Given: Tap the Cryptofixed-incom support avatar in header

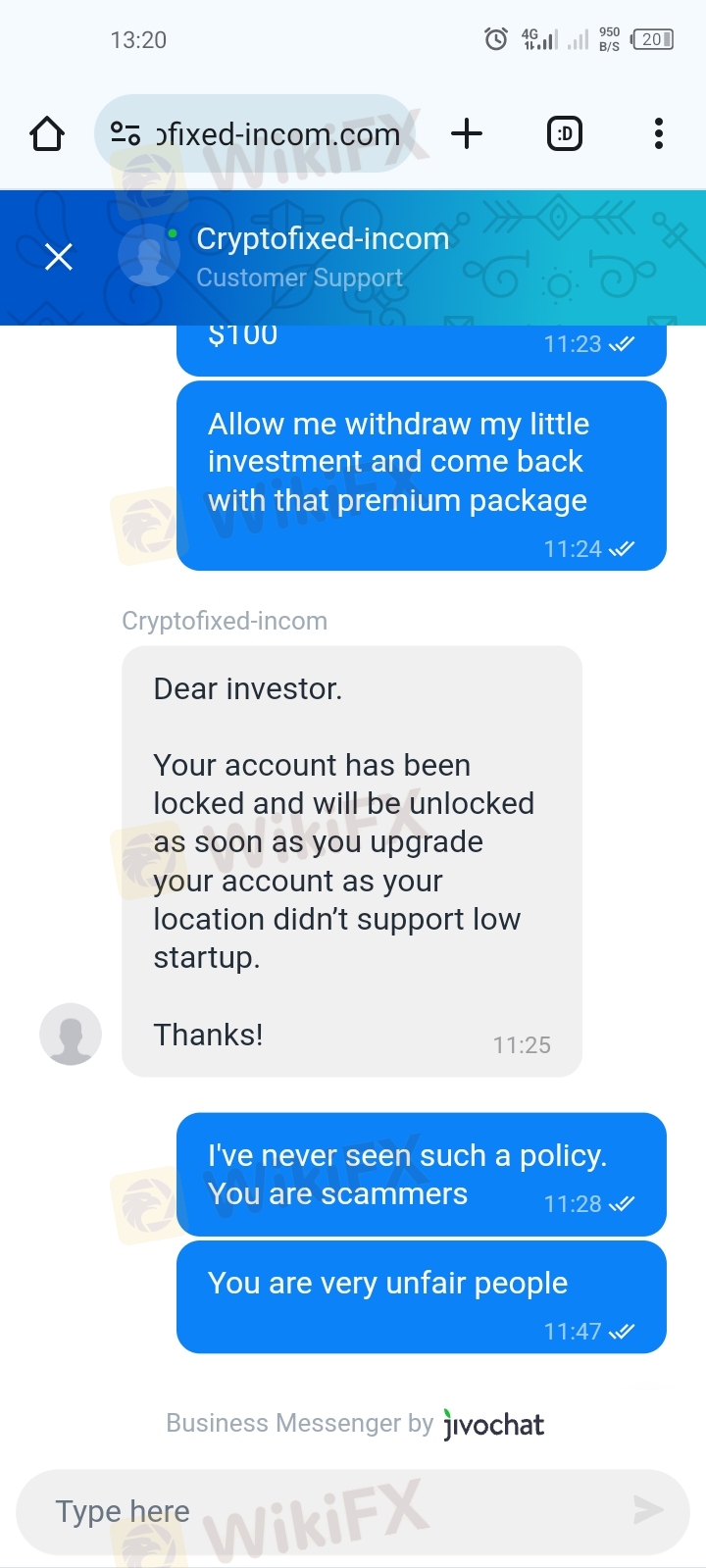Looking at the screenshot, I should pyautogui.click(x=148, y=256).
